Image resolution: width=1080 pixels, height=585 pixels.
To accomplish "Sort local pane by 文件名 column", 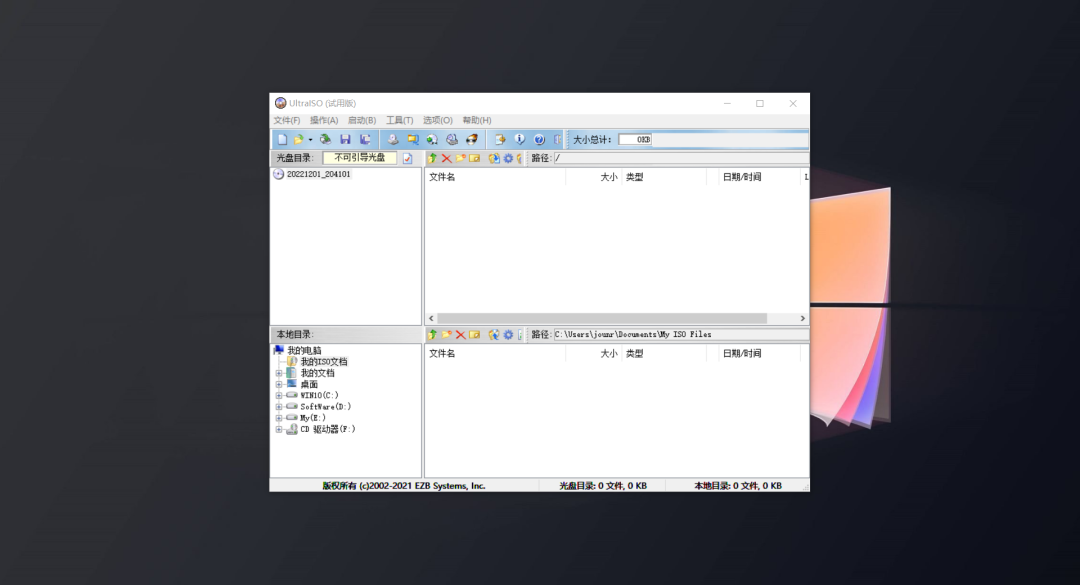I will (442, 353).
